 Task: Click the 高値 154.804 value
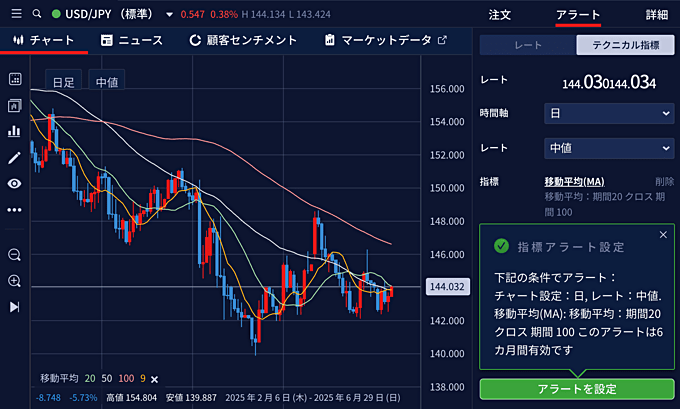click(131, 398)
